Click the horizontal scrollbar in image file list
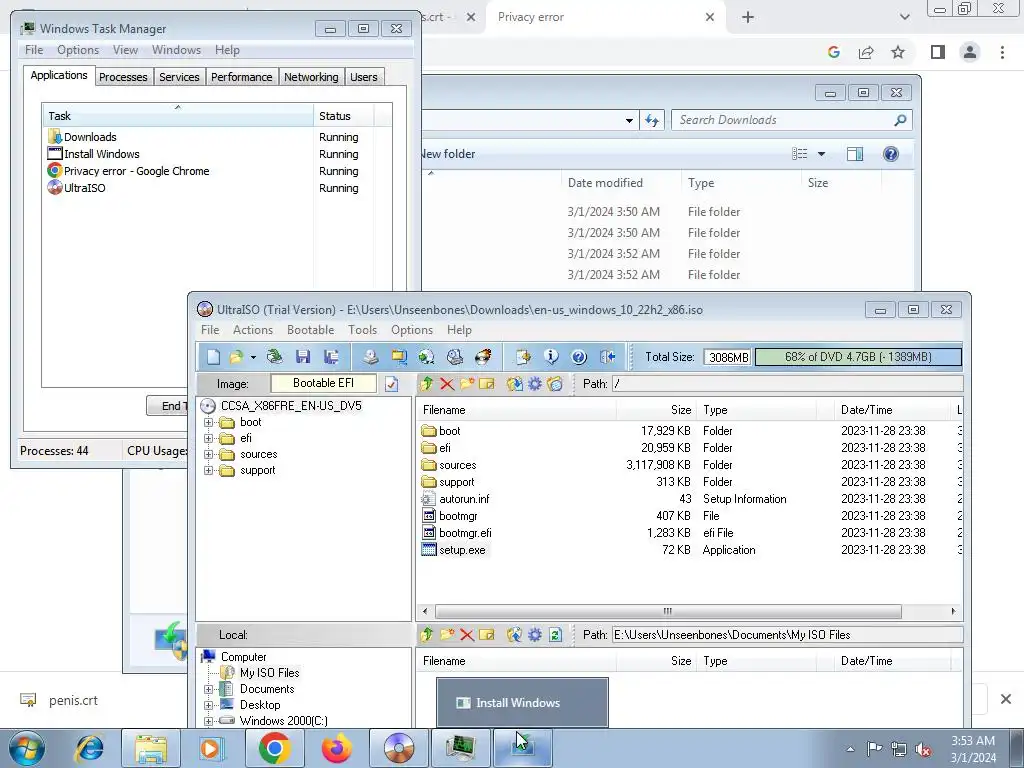Image resolution: width=1024 pixels, height=768 pixels. pyautogui.click(x=667, y=611)
